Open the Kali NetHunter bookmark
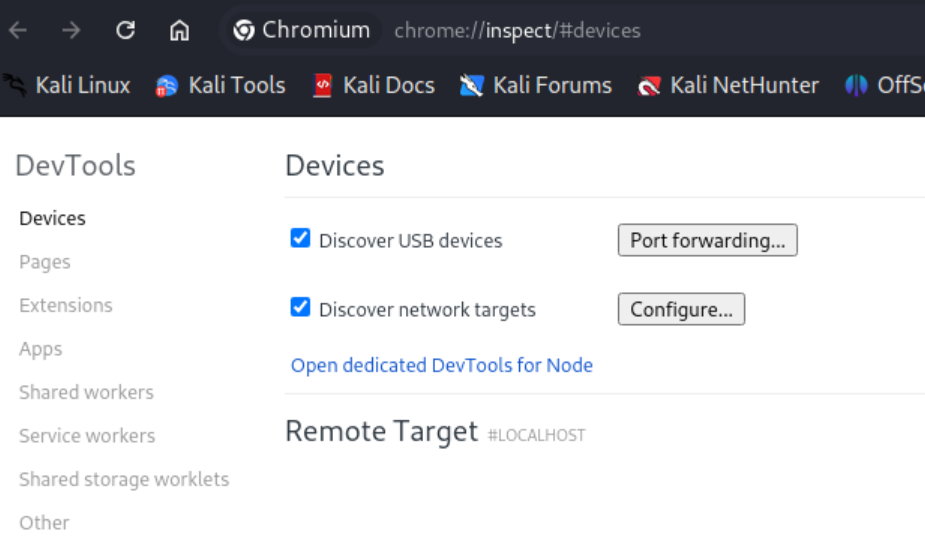Screen dimensions: 925x553 (728, 86)
